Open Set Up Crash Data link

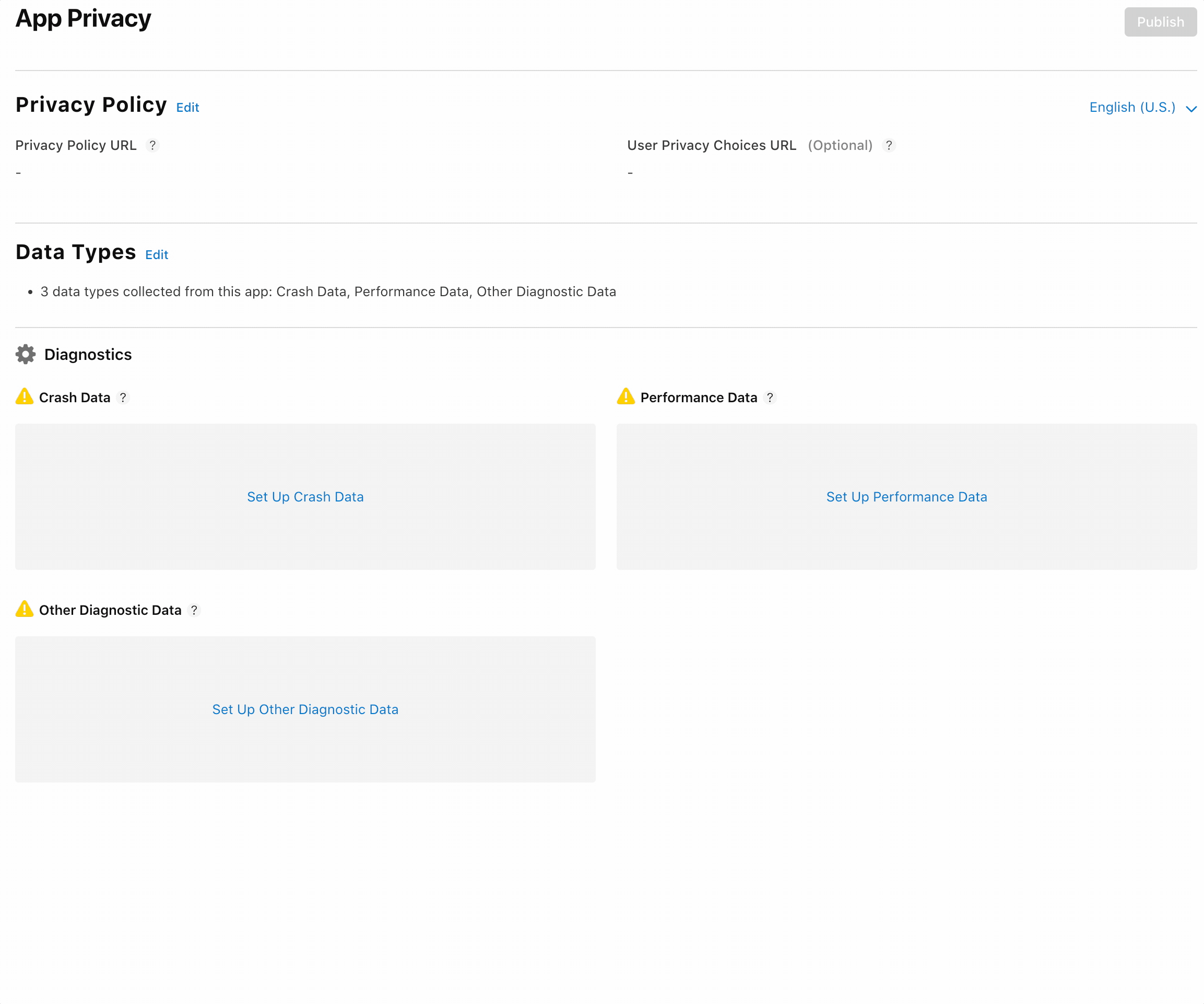pos(305,497)
